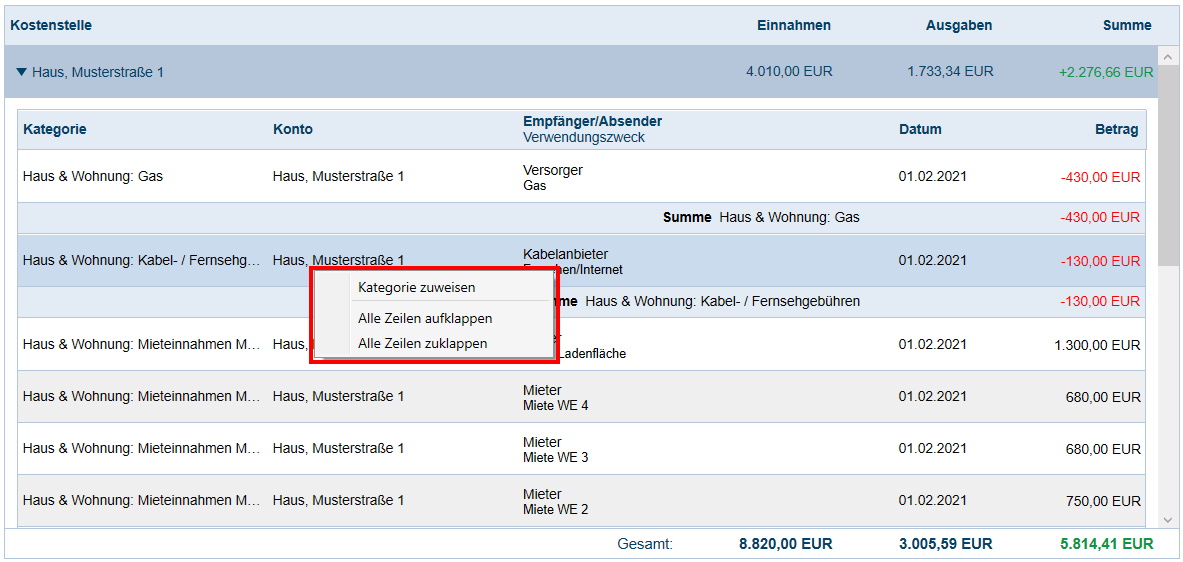Image resolution: width=1183 pixels, height=562 pixels.
Task: Click the Empfänger/Absender column header
Action: tap(592, 122)
